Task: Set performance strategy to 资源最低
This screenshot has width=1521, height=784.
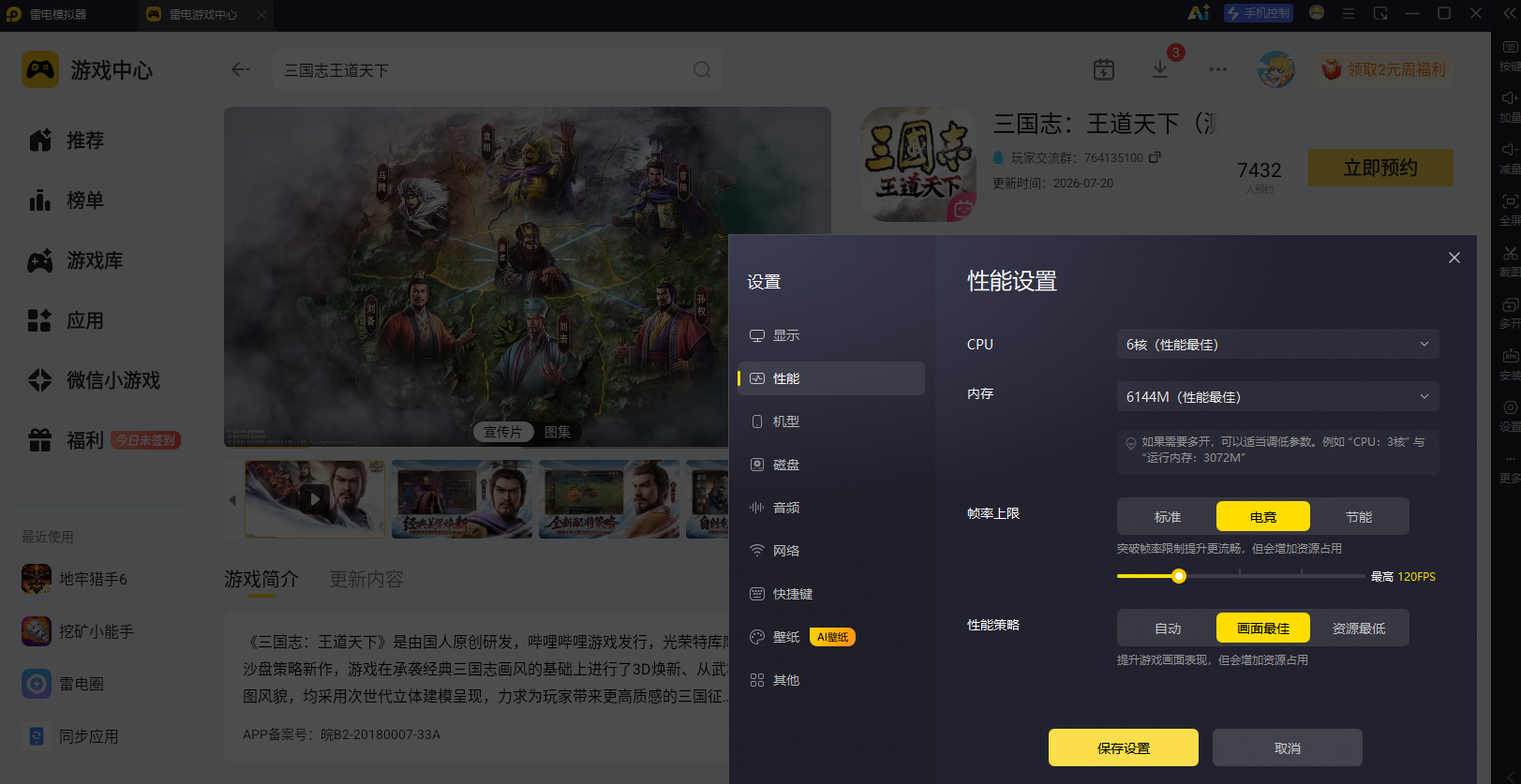Action: pyautogui.click(x=1359, y=629)
